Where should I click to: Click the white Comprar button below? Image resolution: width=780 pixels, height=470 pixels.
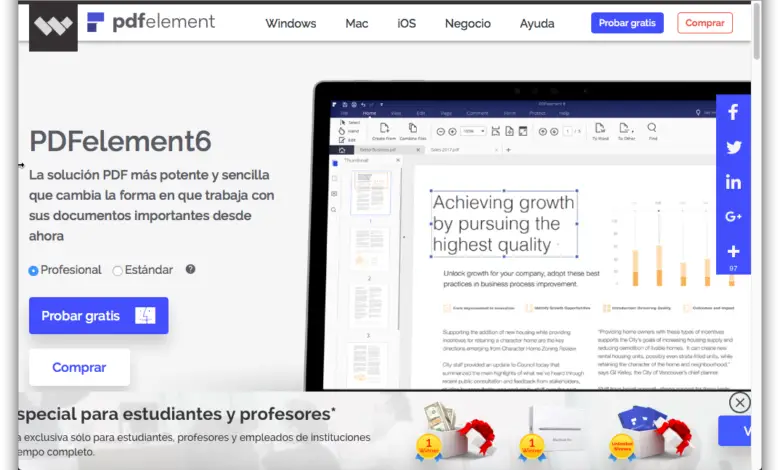pos(79,367)
